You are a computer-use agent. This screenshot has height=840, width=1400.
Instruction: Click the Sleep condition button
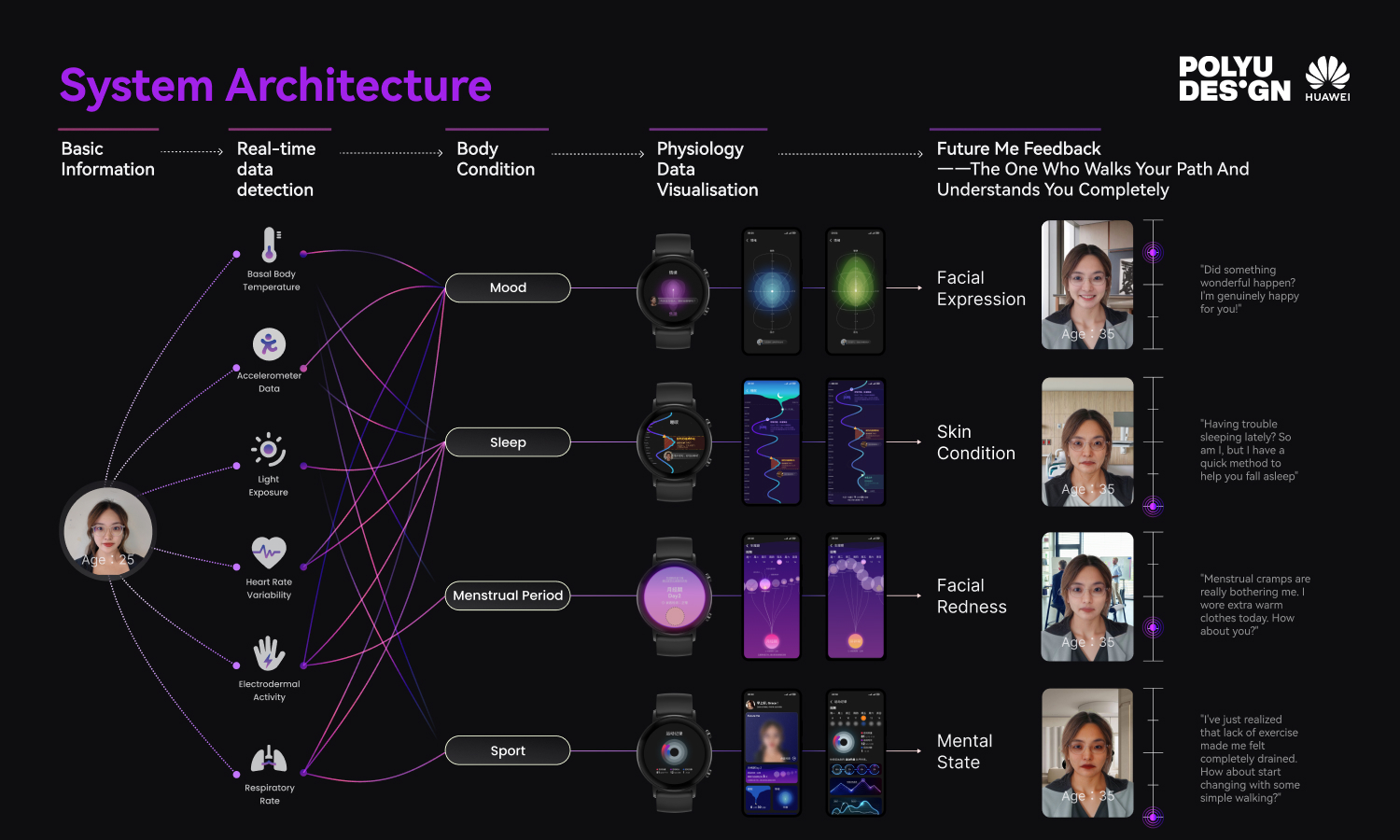pyautogui.click(x=508, y=442)
